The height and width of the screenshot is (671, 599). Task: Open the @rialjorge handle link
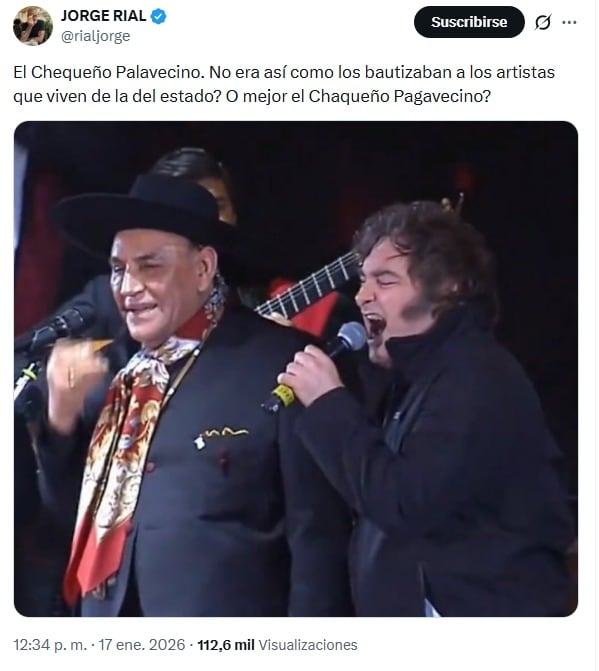(95, 36)
